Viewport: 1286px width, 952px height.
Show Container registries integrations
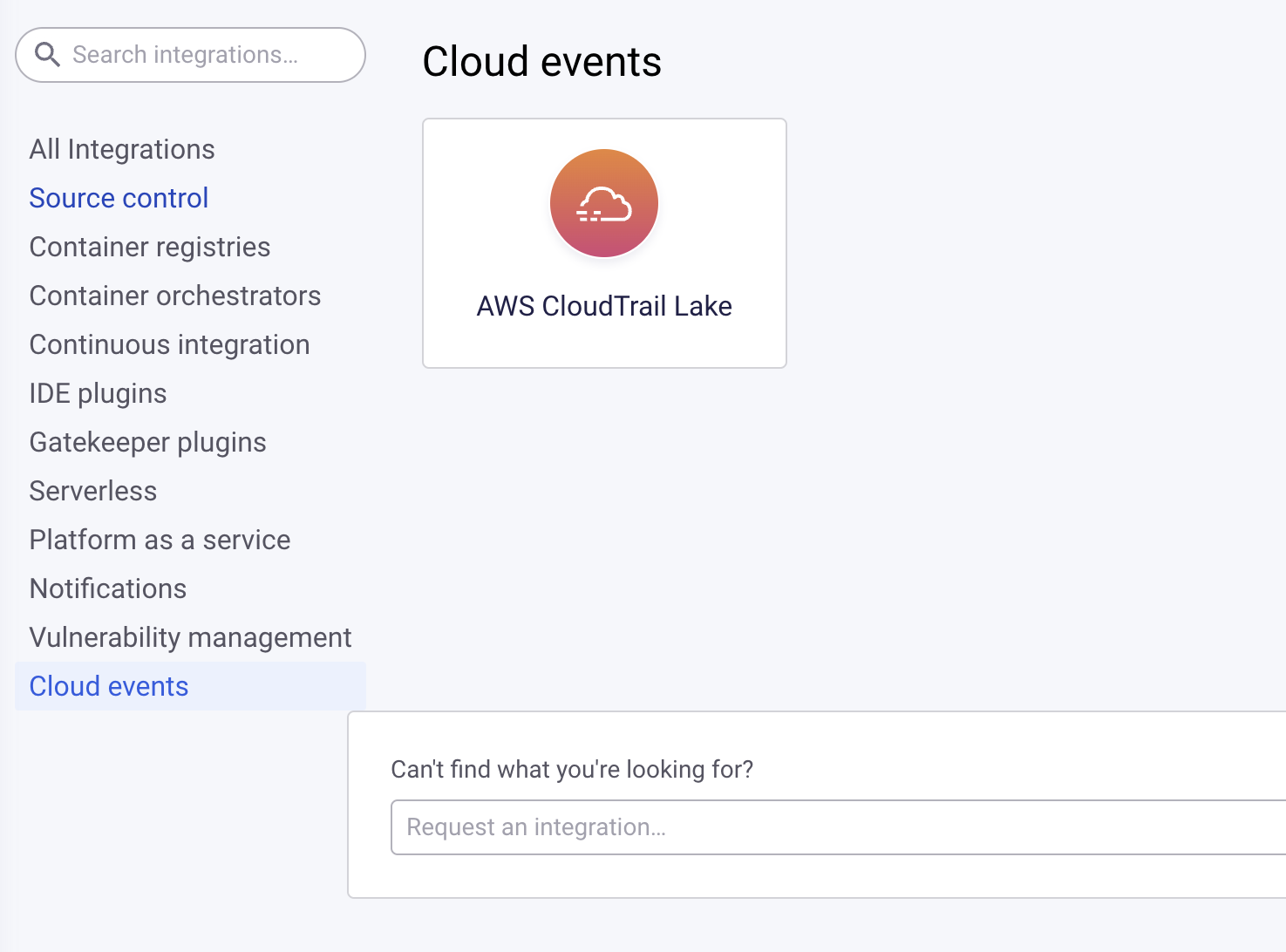(150, 247)
